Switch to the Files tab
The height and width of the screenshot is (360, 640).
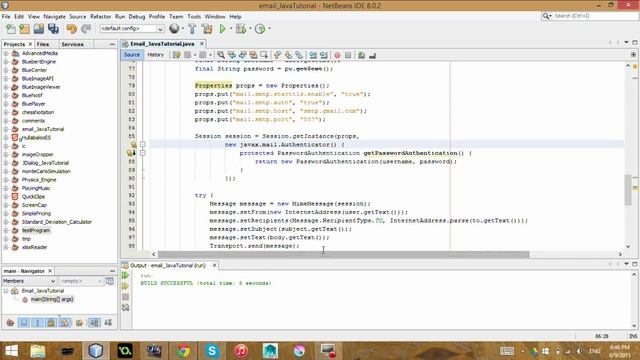tap(42, 44)
